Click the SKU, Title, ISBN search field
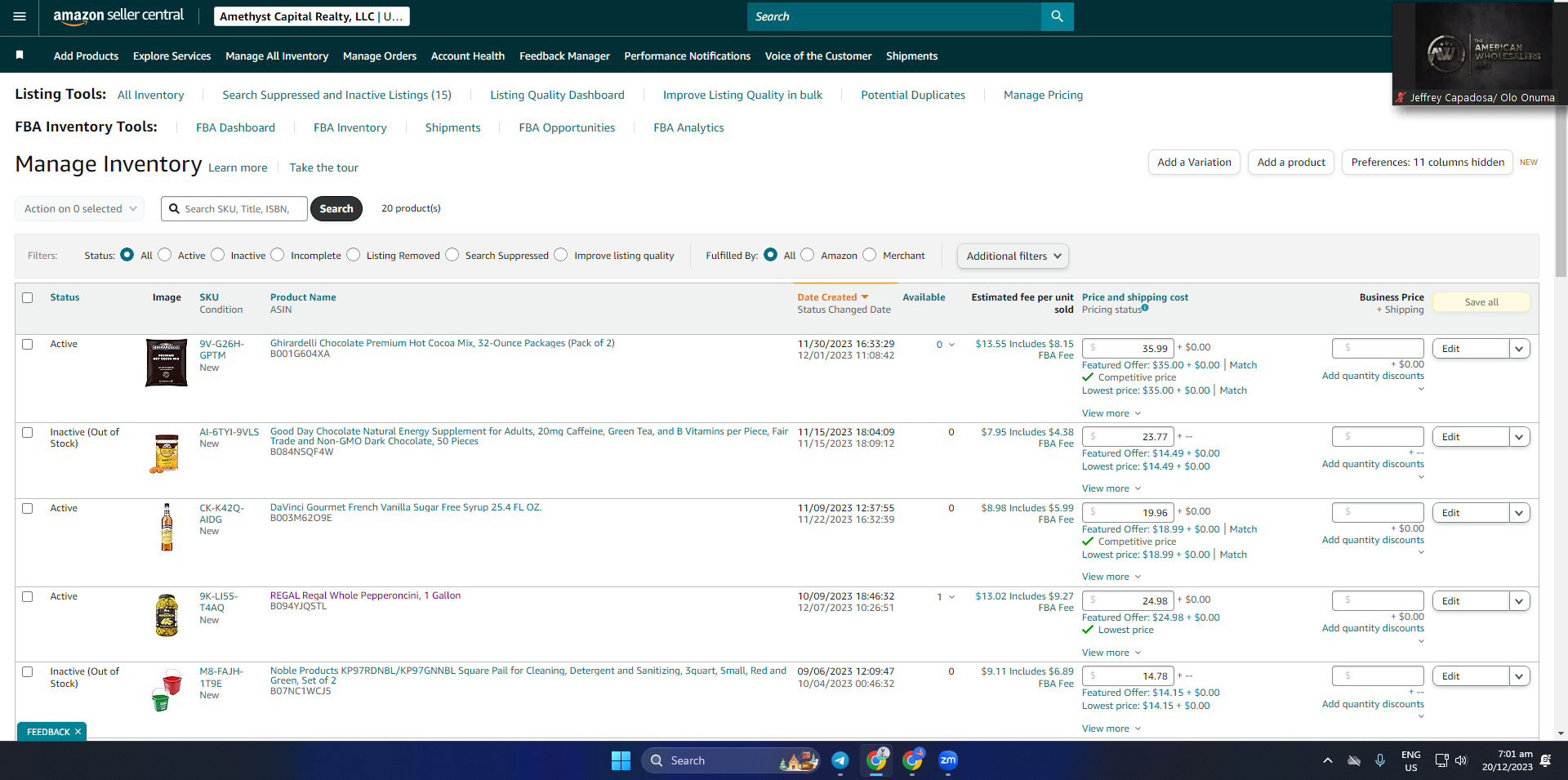The width and height of the screenshot is (1568, 780). (234, 208)
